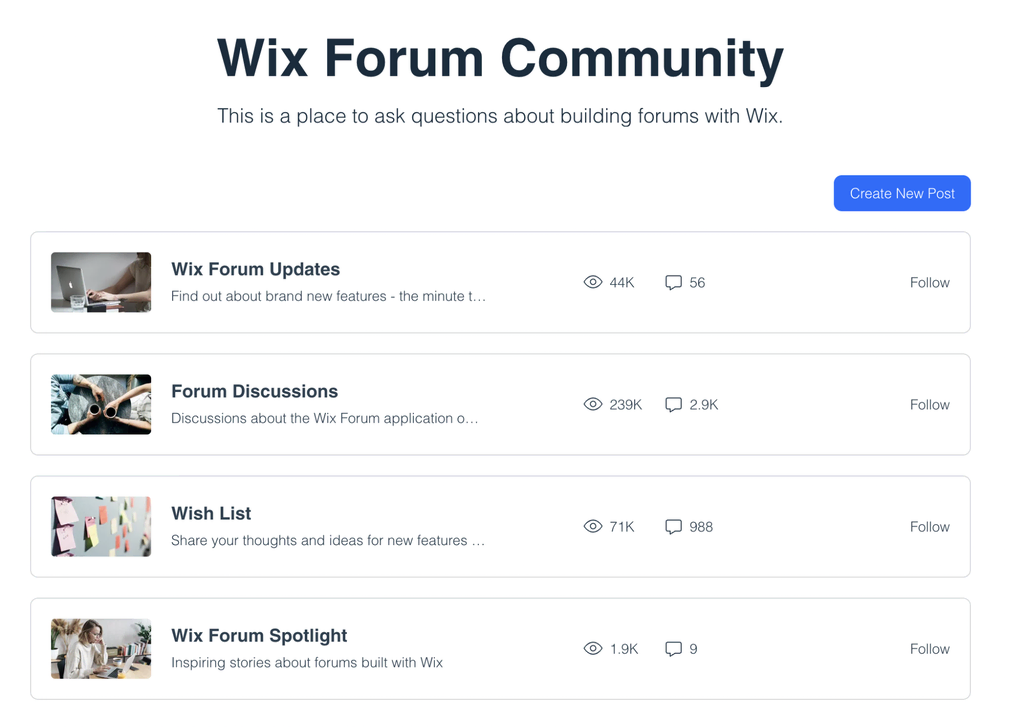1024x727 pixels.
Task: Click the comments bubble icon showing 56
Action: (x=673, y=283)
